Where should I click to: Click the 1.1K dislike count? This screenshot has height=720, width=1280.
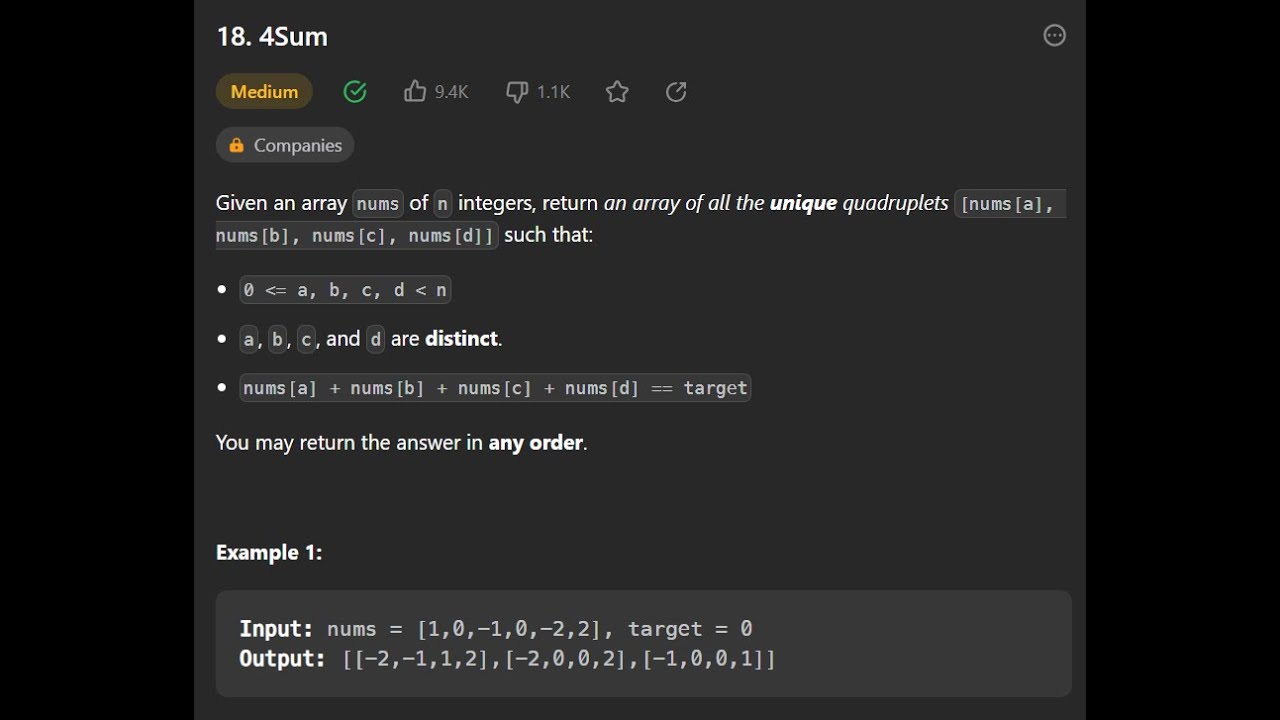[553, 92]
